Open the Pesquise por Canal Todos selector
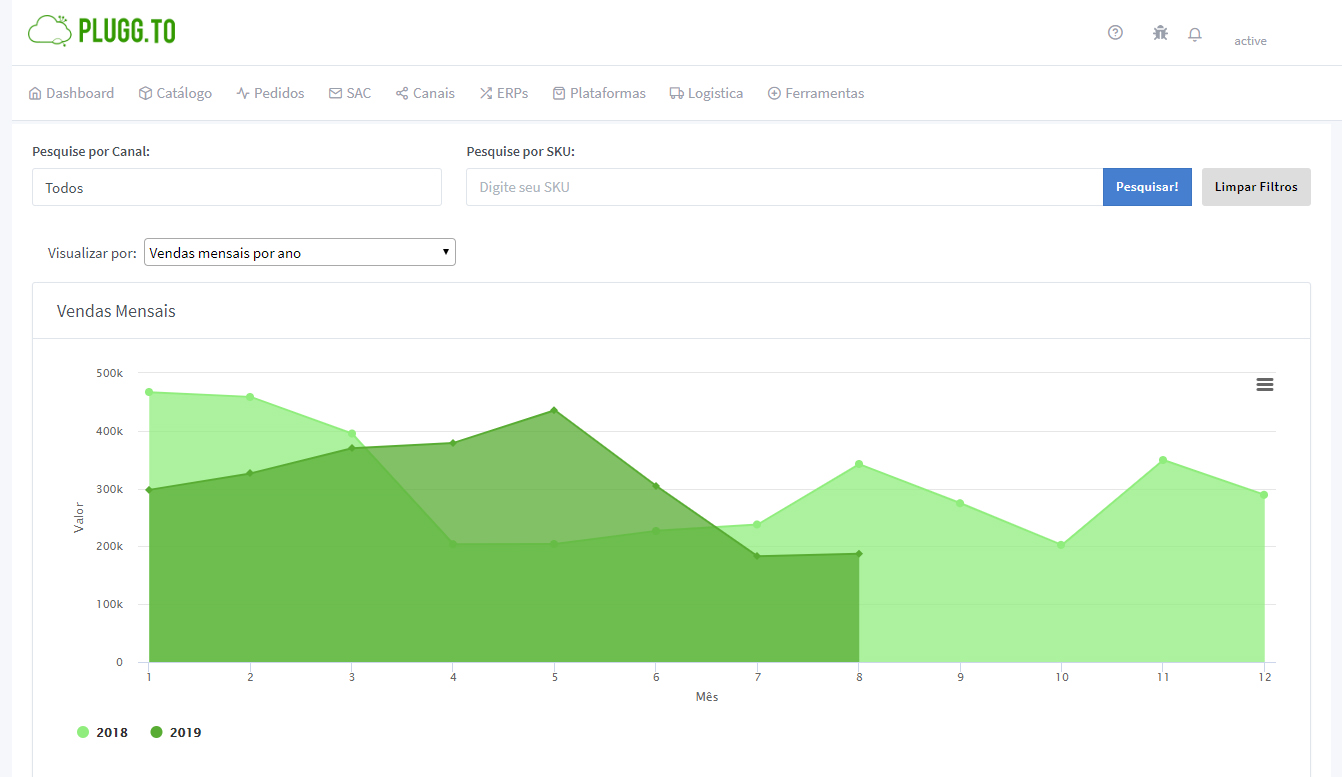The height and width of the screenshot is (777, 1342). 237,187
